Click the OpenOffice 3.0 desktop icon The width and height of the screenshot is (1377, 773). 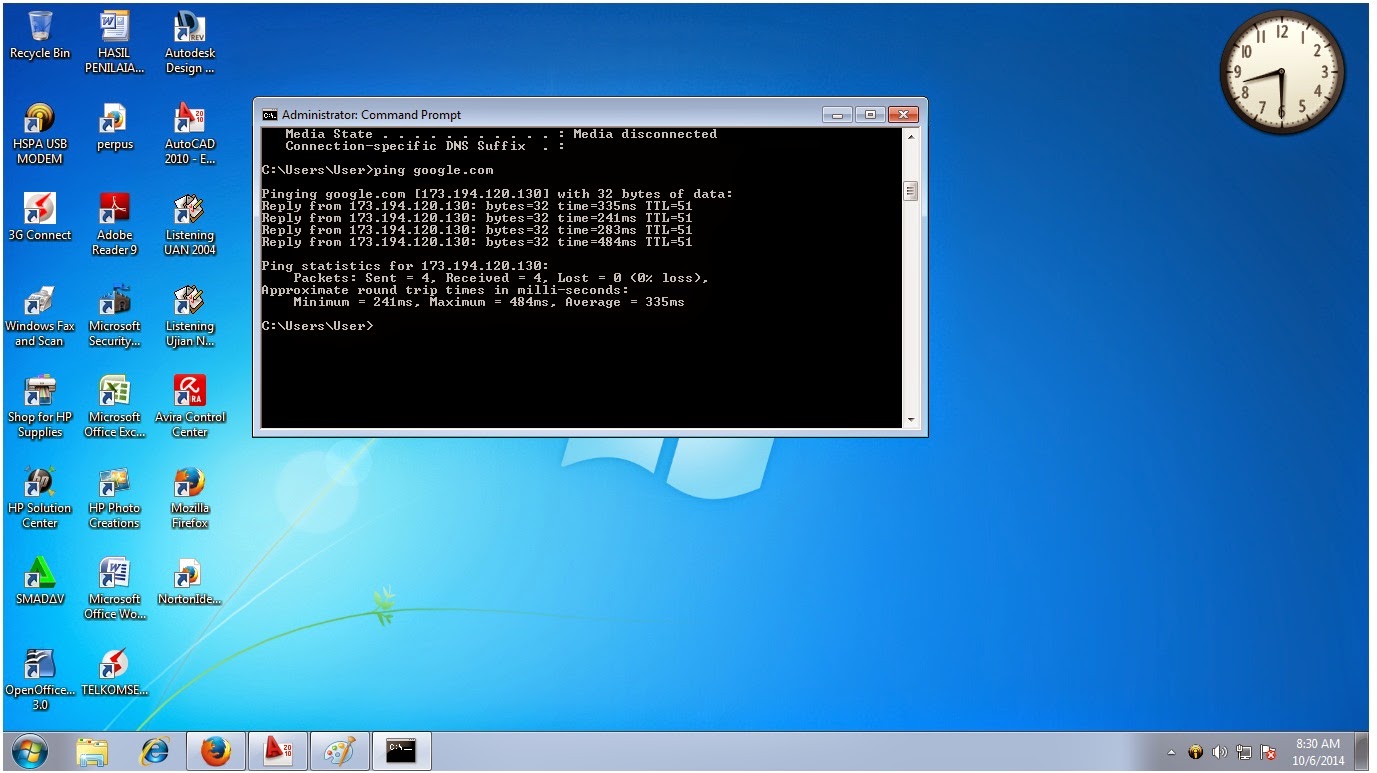click(x=39, y=680)
